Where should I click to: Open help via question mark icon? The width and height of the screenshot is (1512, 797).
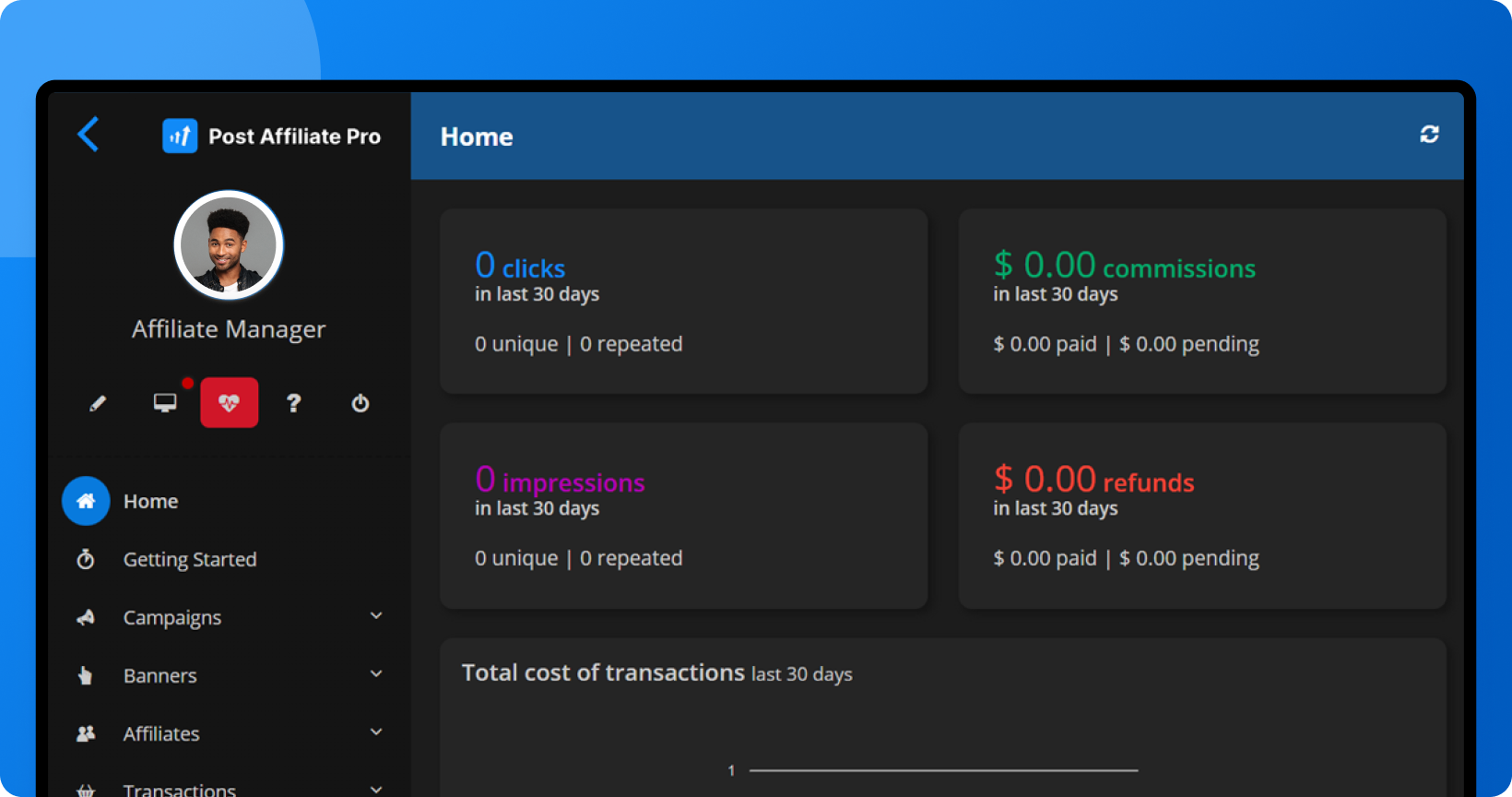[x=294, y=403]
